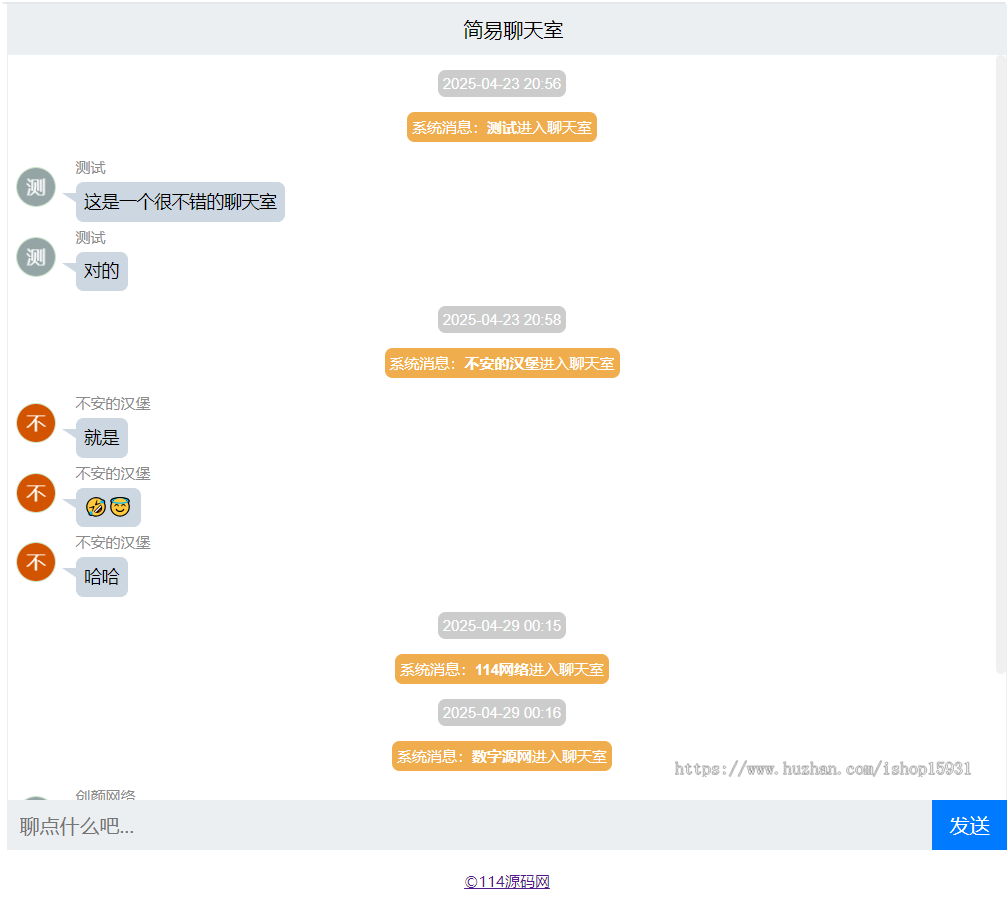Focus the 聊点什么吧... message input field
This screenshot has height=904, width=1008.
(x=469, y=825)
